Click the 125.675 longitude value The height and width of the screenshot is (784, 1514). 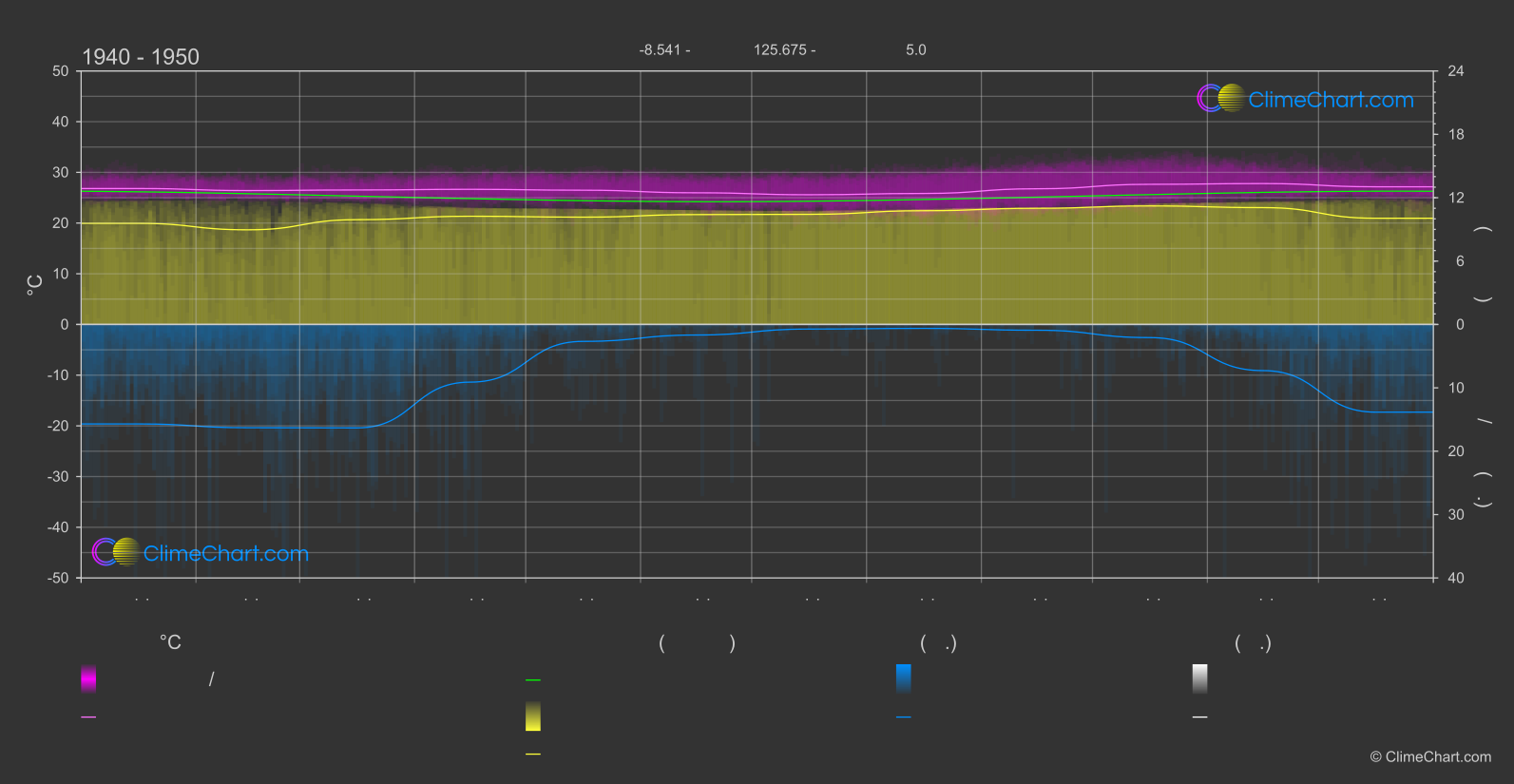click(784, 50)
